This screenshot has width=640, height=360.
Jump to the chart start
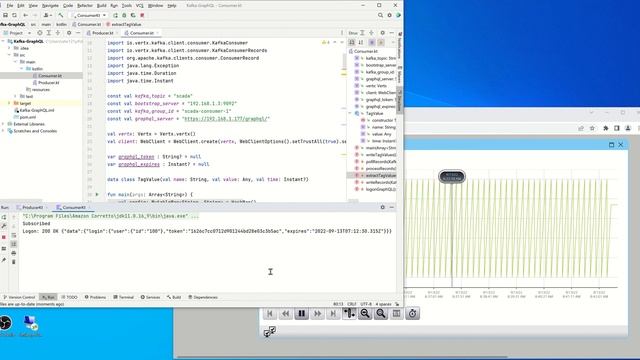(270, 313)
